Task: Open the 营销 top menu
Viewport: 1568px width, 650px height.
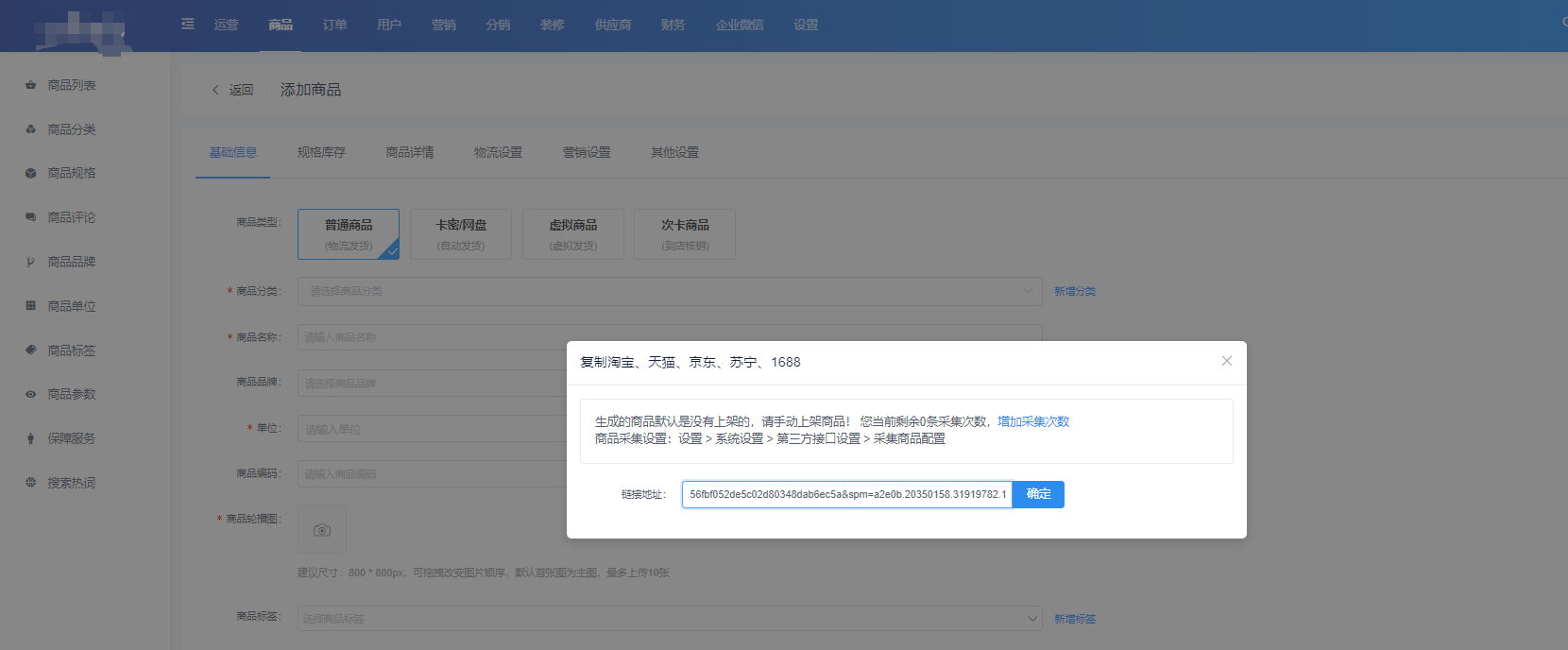Action: click(x=444, y=25)
